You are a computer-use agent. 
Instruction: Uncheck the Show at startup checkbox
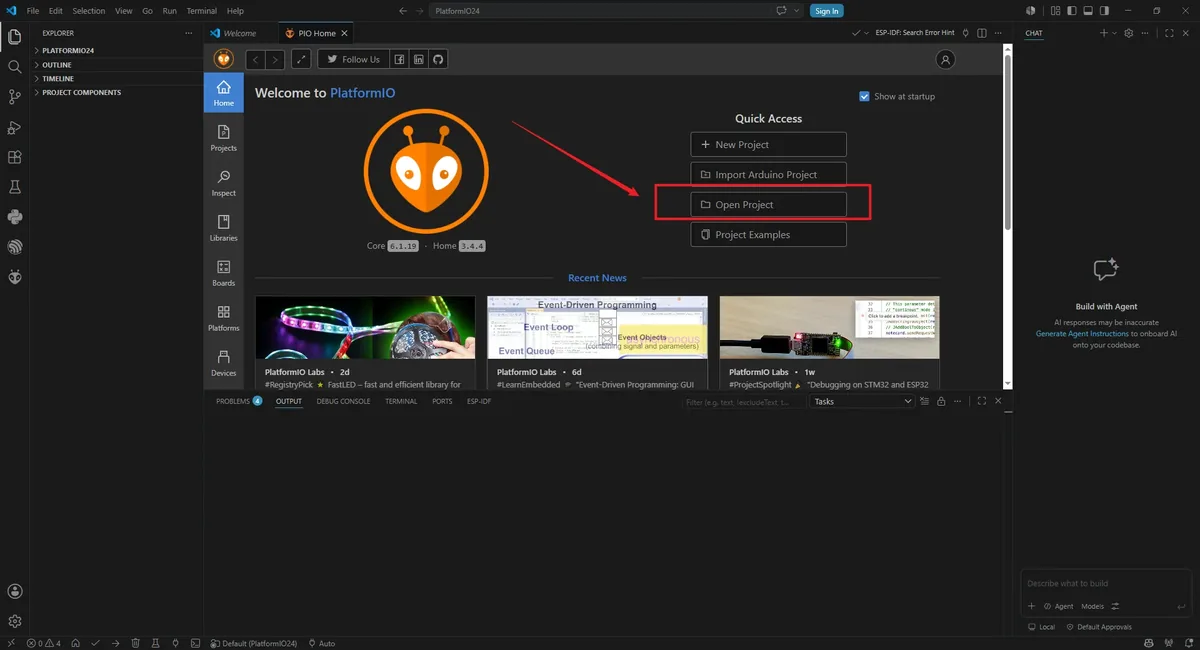[865, 96]
